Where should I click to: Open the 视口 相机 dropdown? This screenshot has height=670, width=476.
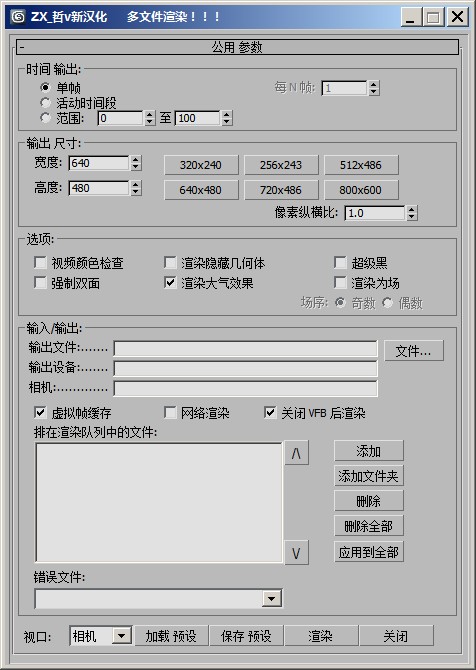pyautogui.click(x=121, y=636)
